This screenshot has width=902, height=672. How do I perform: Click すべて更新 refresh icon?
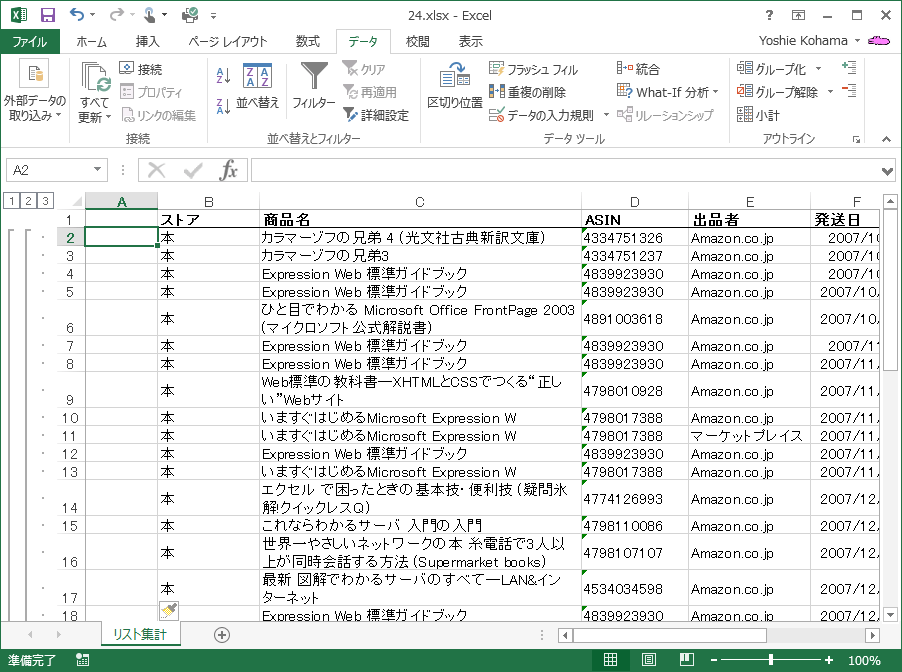(95, 78)
